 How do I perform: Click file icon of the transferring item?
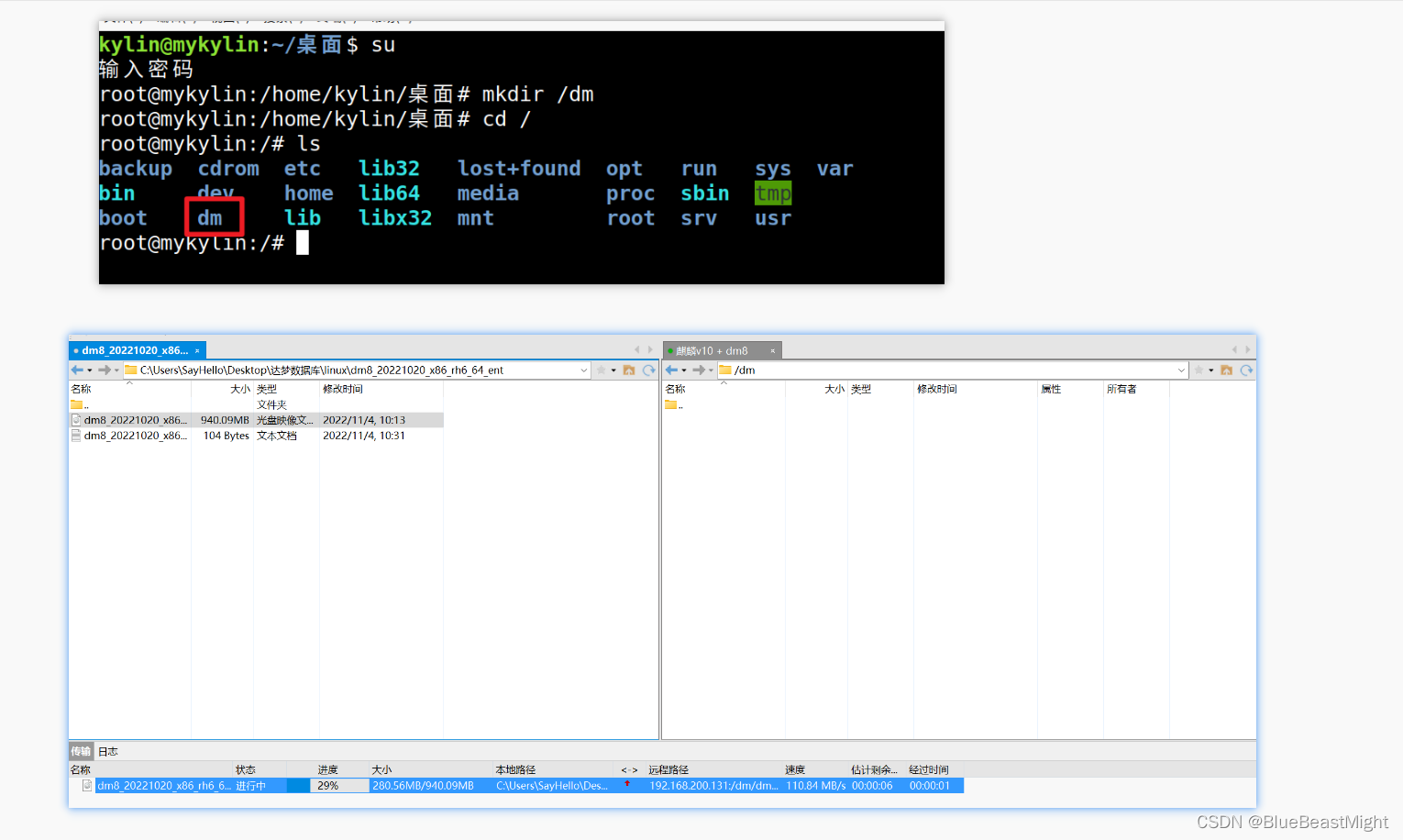(x=87, y=786)
